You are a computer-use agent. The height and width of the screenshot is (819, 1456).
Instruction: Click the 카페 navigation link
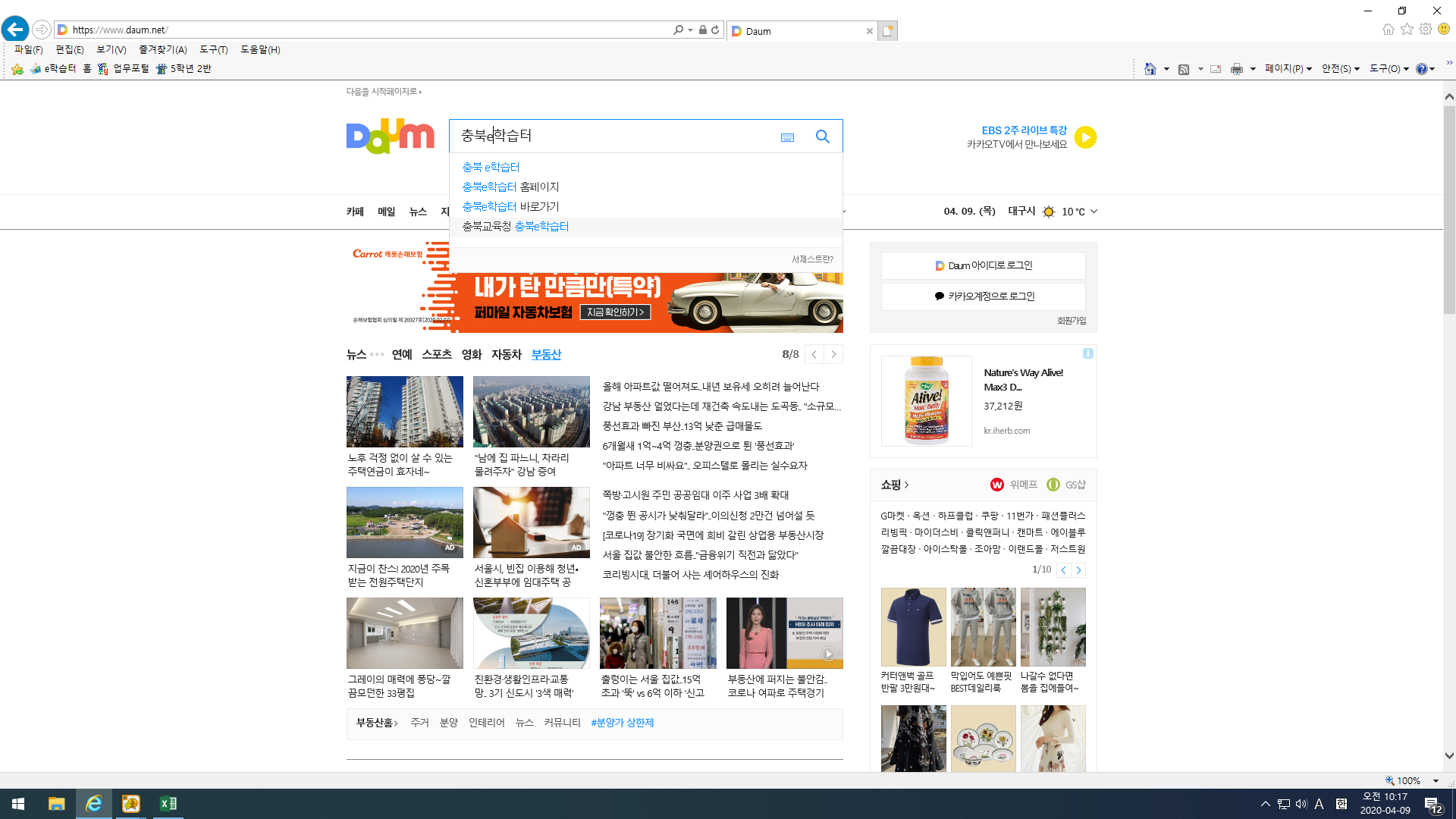click(355, 212)
